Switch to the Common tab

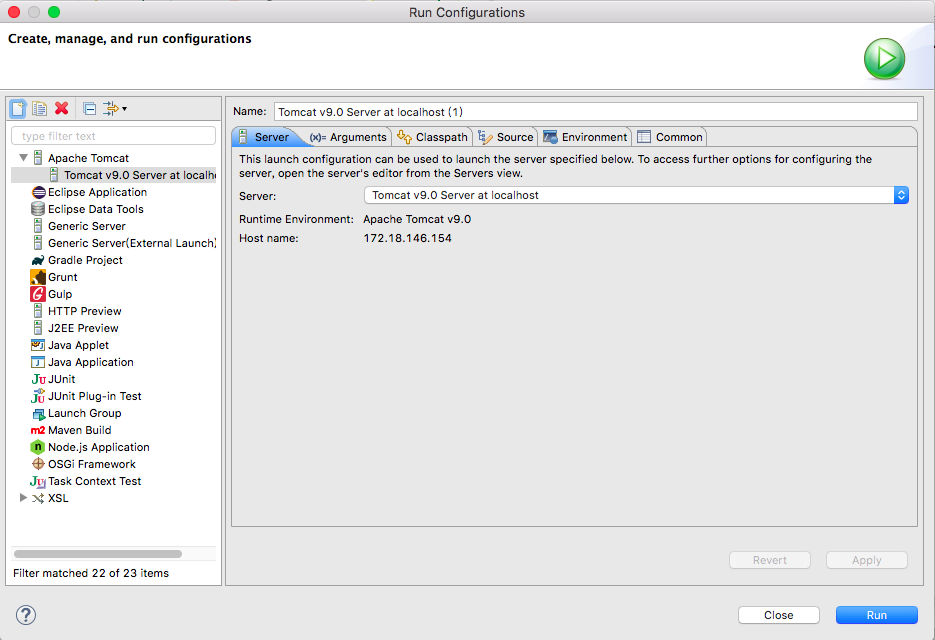tap(670, 137)
